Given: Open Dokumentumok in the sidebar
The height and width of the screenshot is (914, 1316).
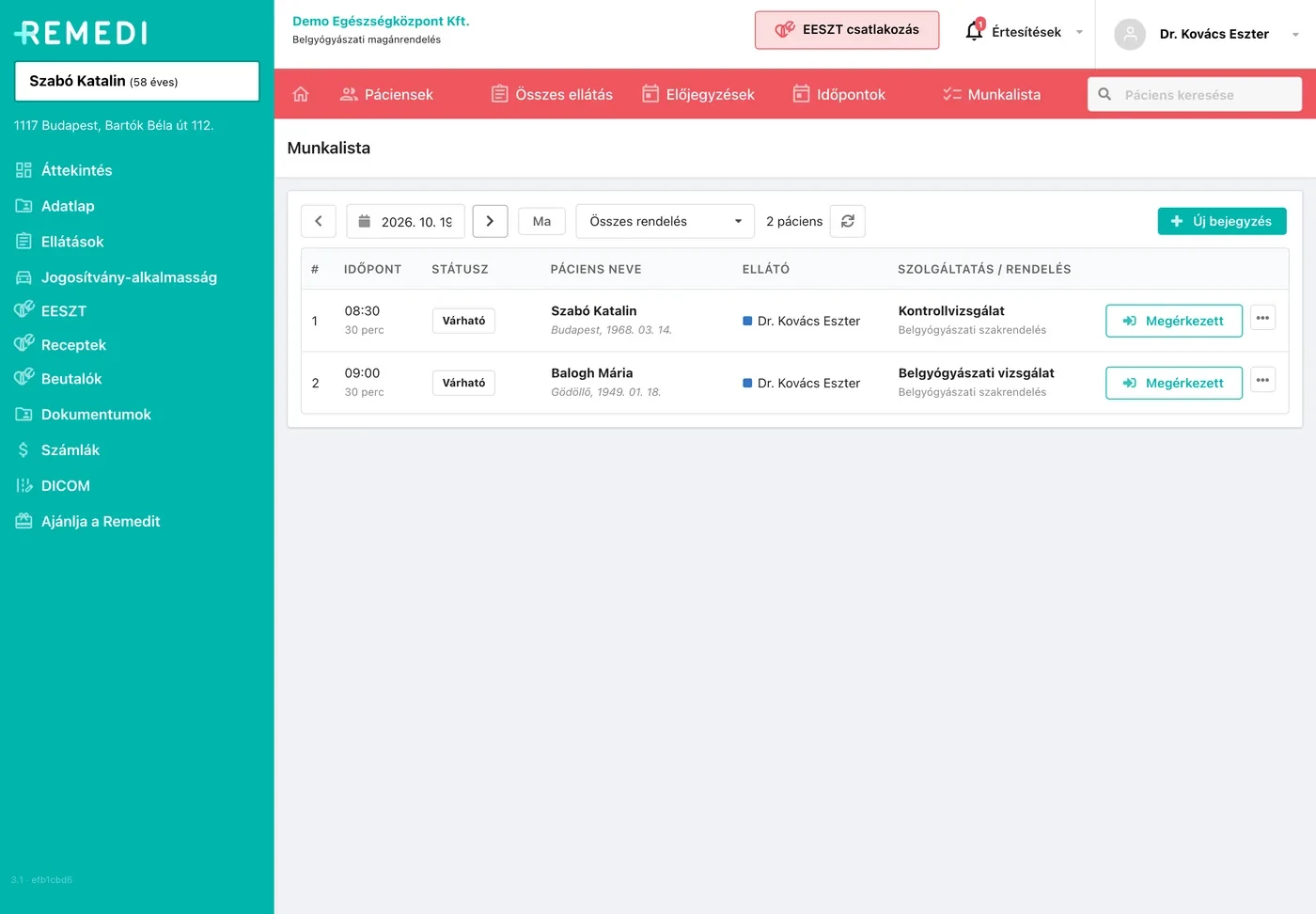Looking at the screenshot, I should [83, 415].
